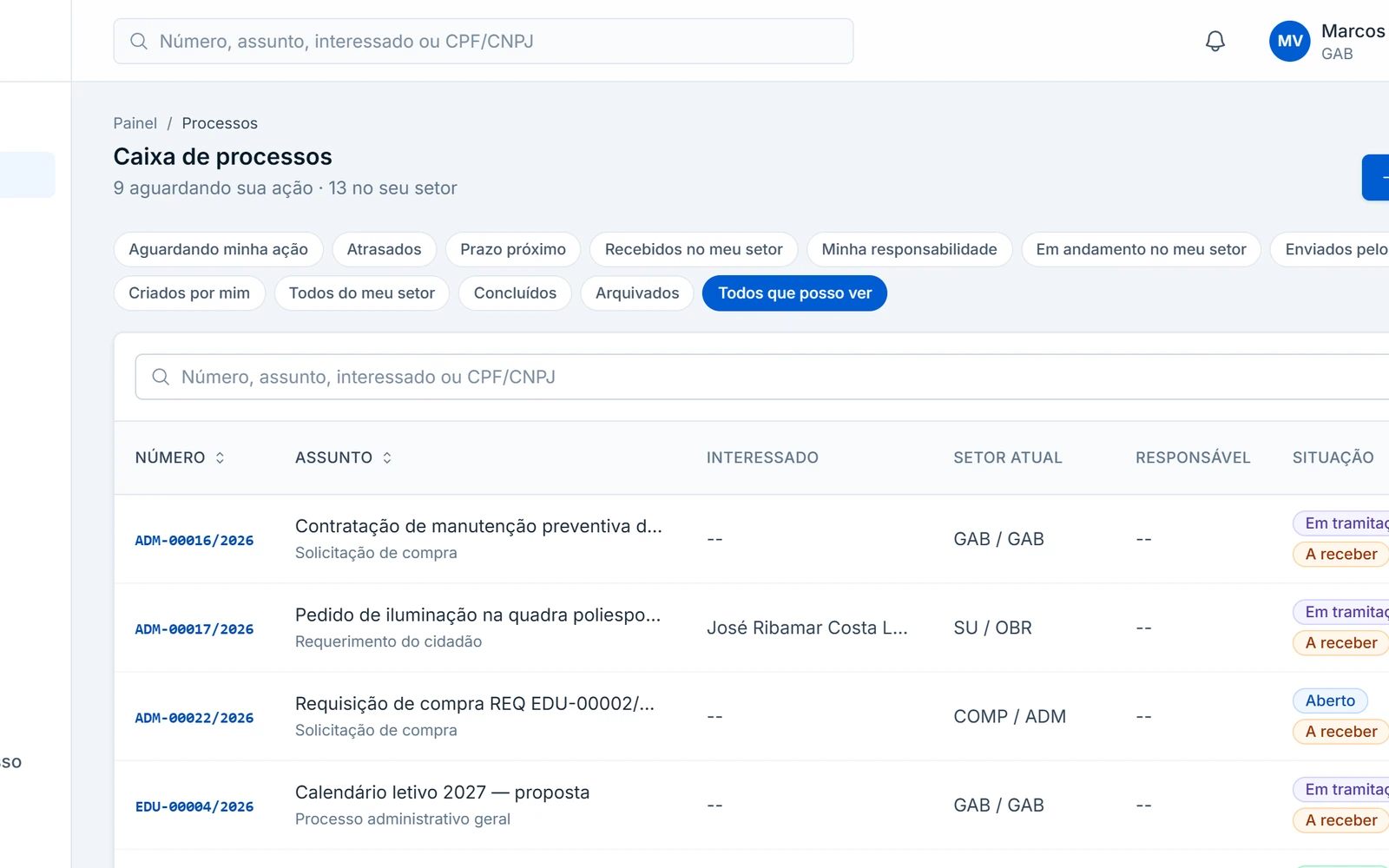This screenshot has width=1389, height=868.
Task: Click Contratação de manutenção preventiva subject
Action: coord(478,526)
